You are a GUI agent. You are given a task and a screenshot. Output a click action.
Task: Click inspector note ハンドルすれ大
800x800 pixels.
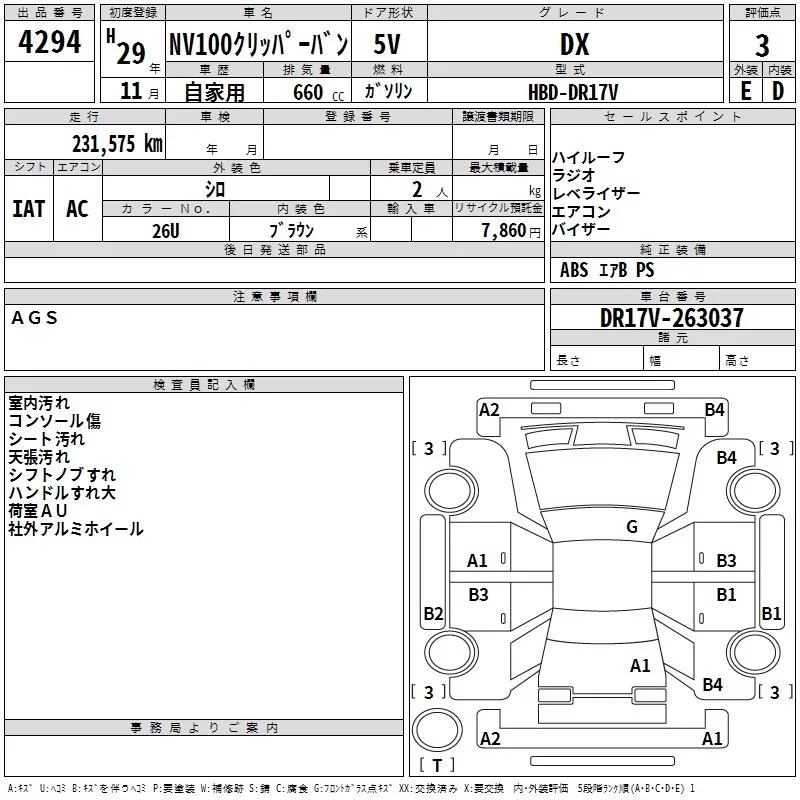coord(62,492)
